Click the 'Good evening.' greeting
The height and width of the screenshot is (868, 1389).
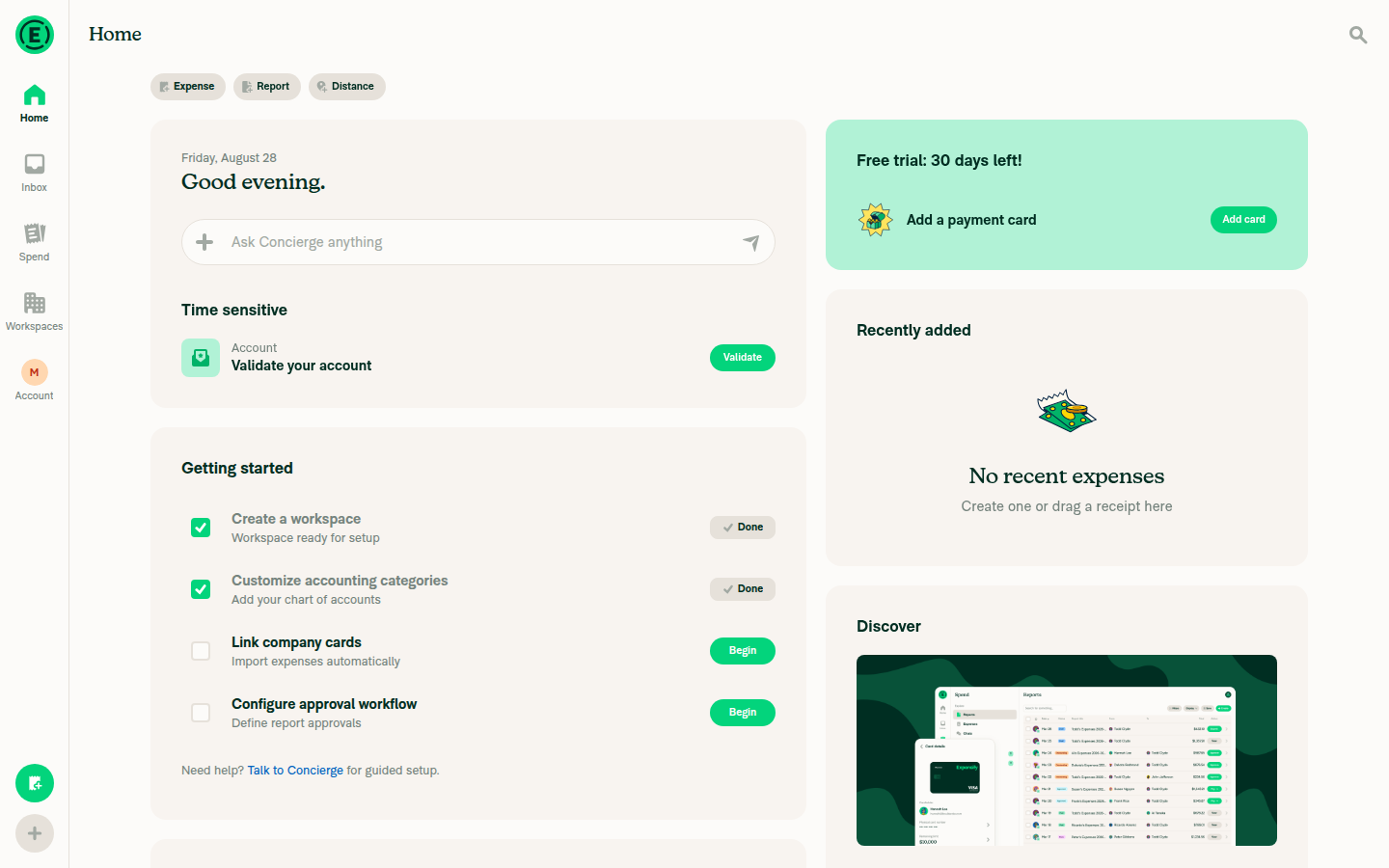(254, 182)
